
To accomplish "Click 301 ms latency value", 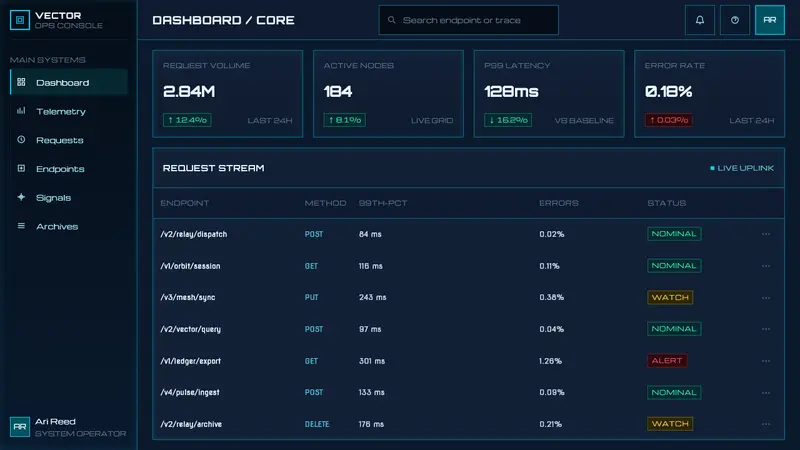I will point(372,361).
